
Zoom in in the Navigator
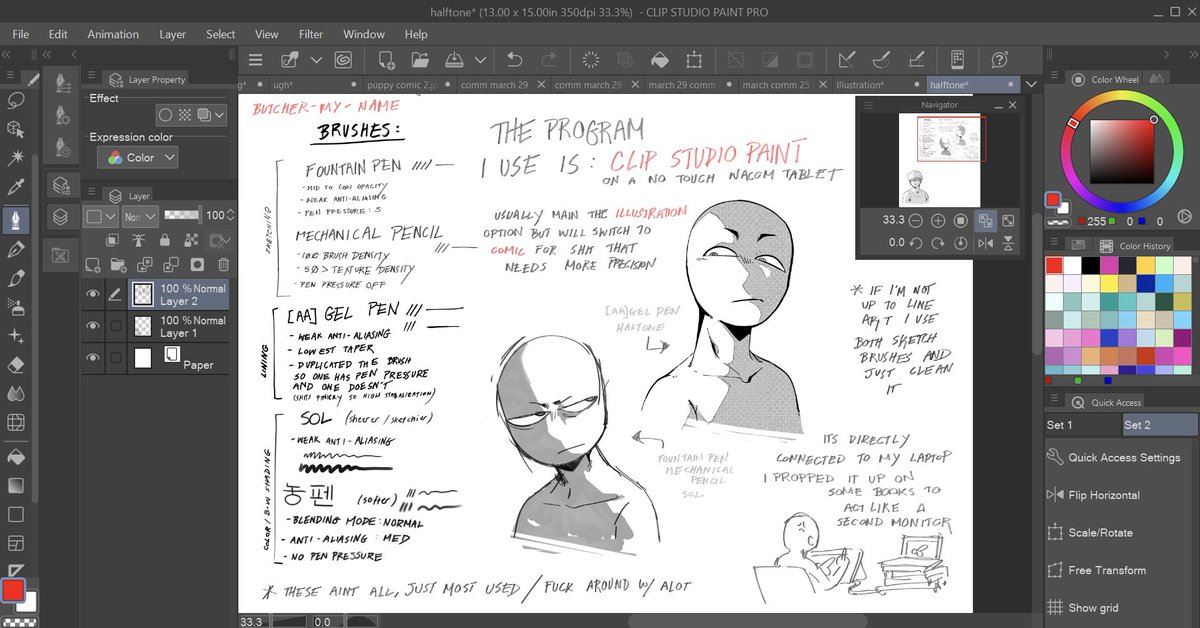938,220
